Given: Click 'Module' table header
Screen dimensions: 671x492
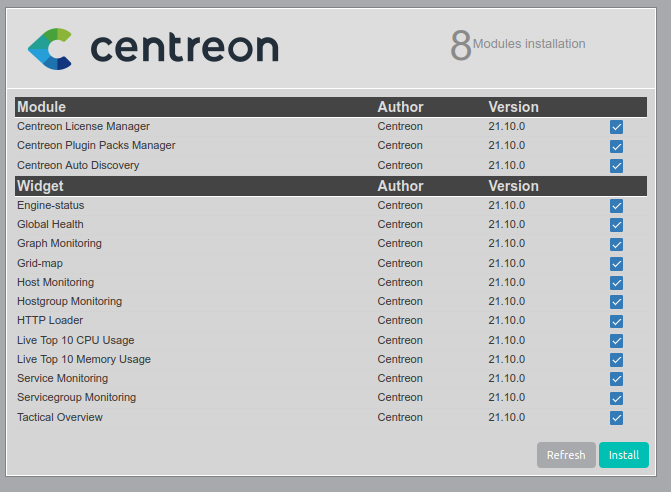Looking at the screenshot, I should coord(42,107).
